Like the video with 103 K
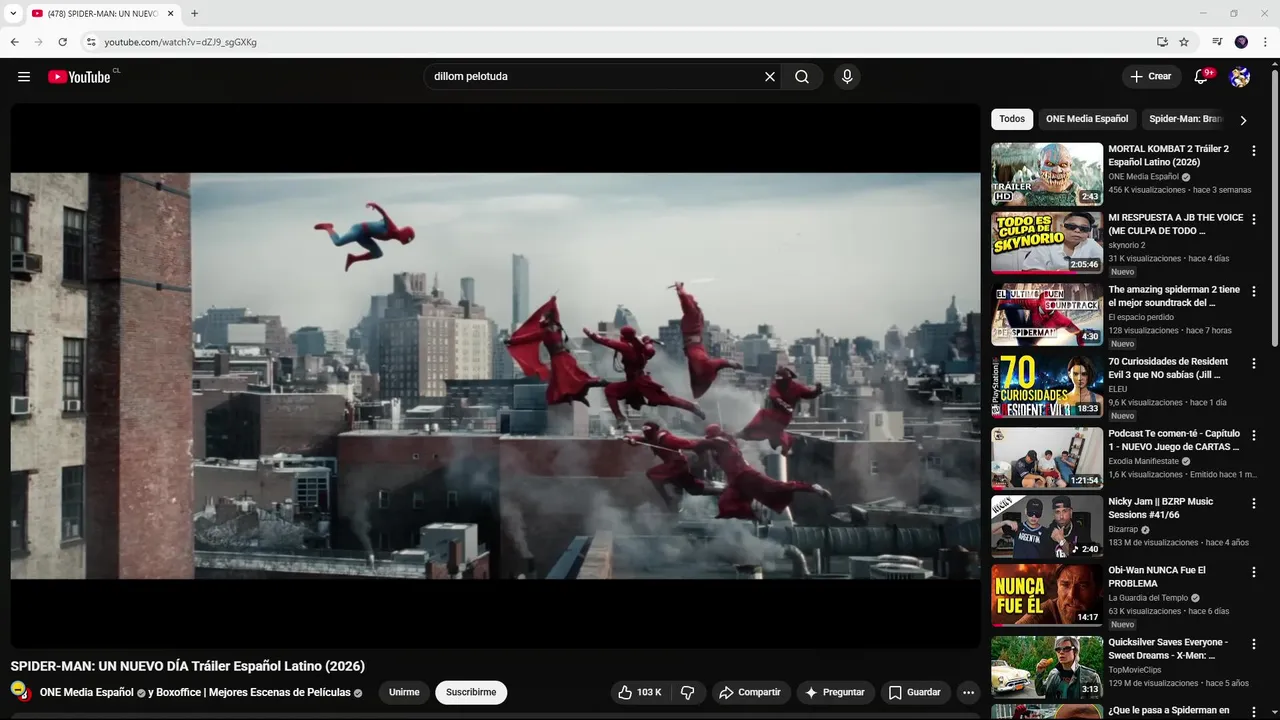1280x720 pixels. [640, 692]
